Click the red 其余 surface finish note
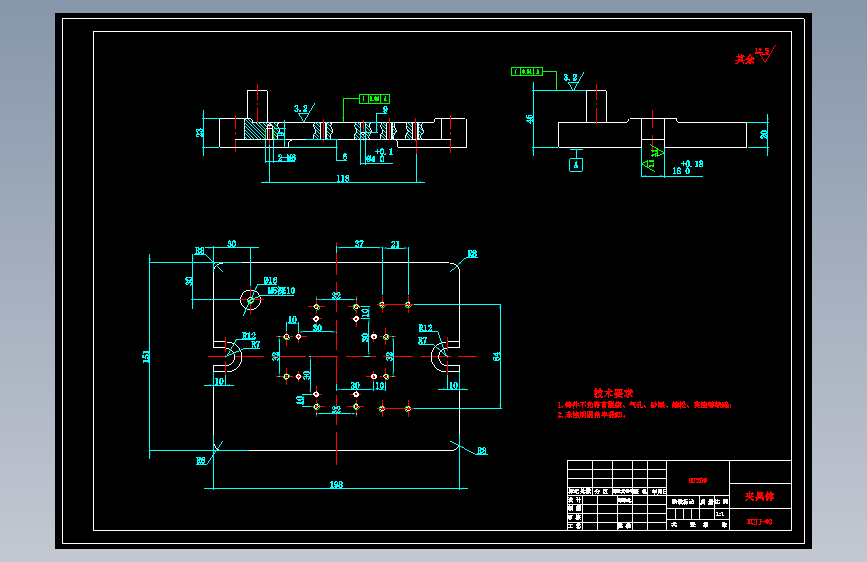 tap(744, 59)
